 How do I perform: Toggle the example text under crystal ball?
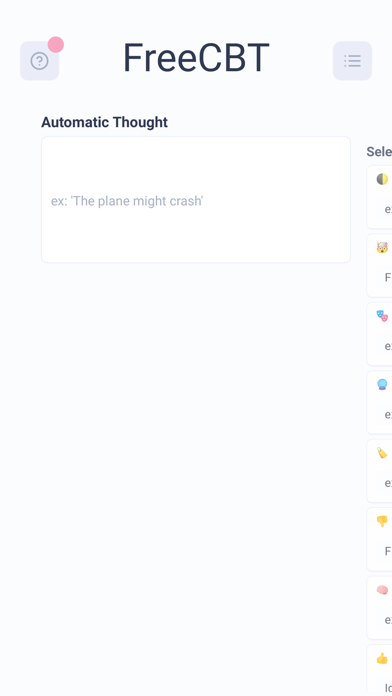pyautogui.click(x=388, y=415)
